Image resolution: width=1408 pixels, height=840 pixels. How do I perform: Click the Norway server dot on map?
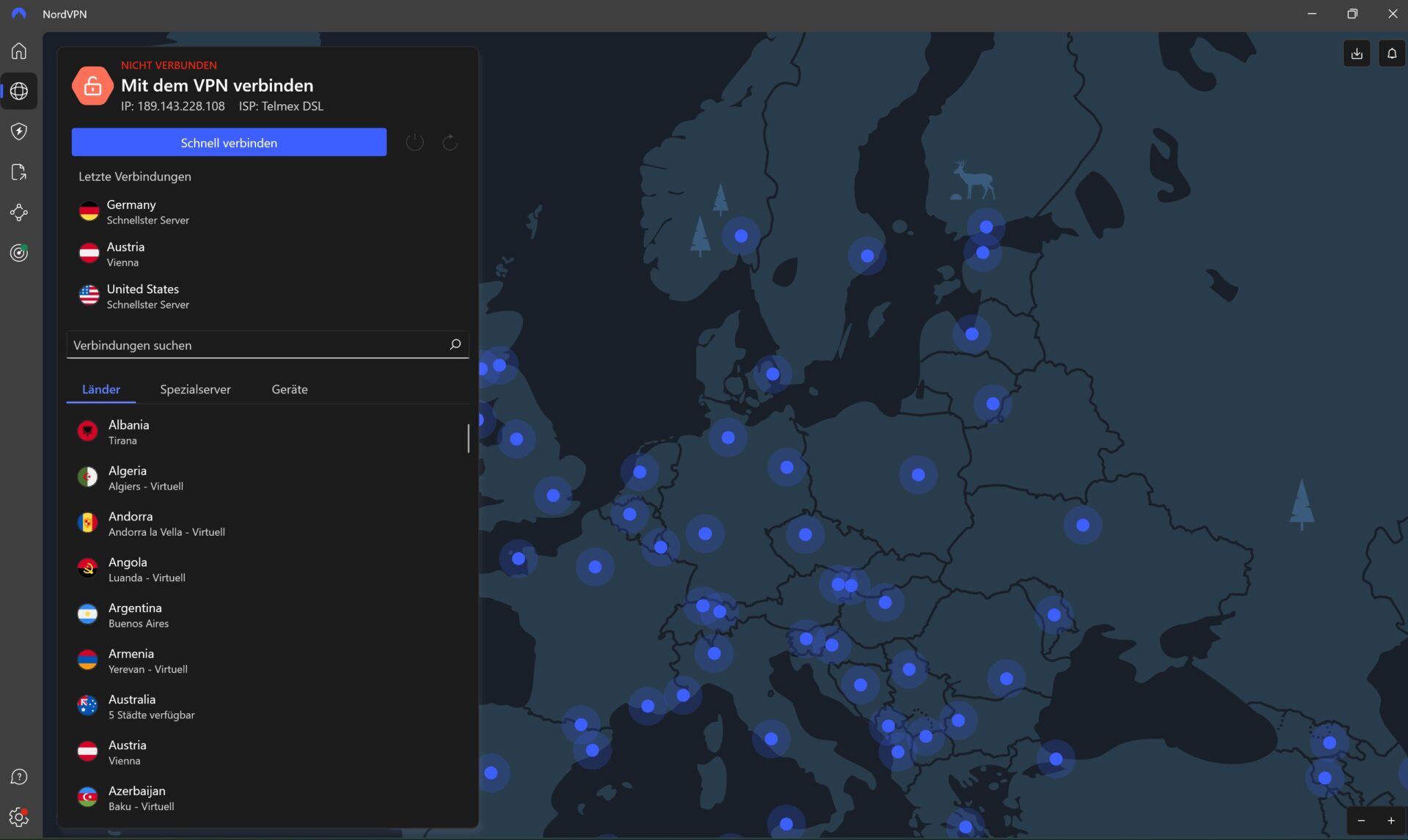point(741,236)
